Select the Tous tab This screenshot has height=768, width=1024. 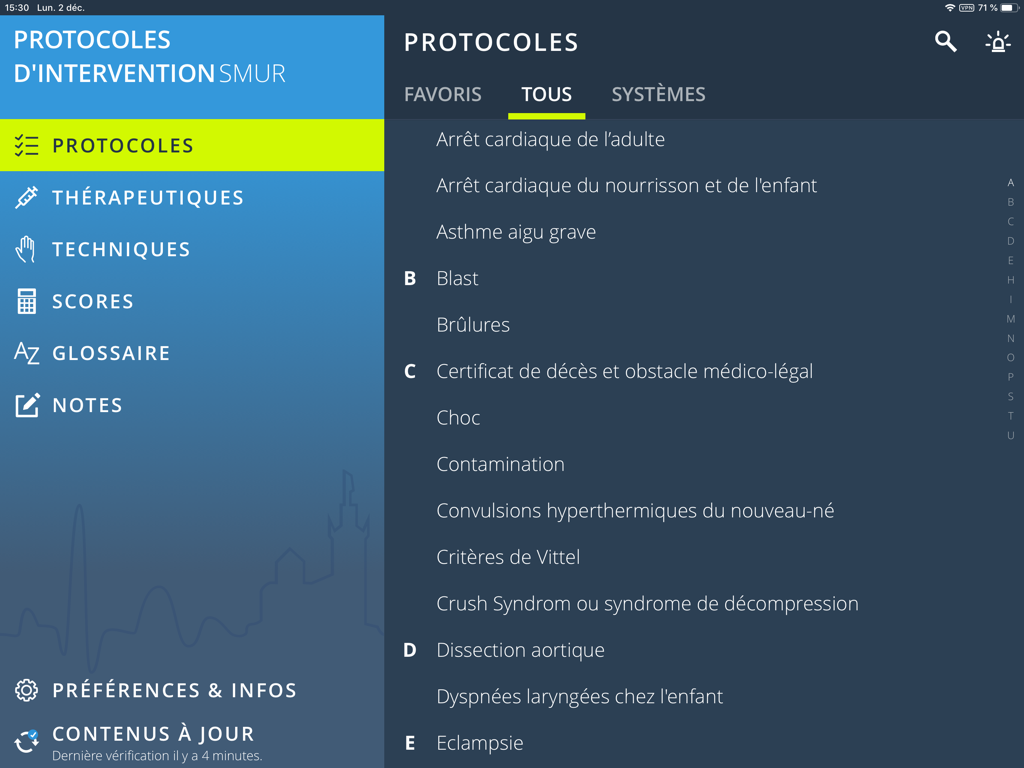pyautogui.click(x=546, y=94)
